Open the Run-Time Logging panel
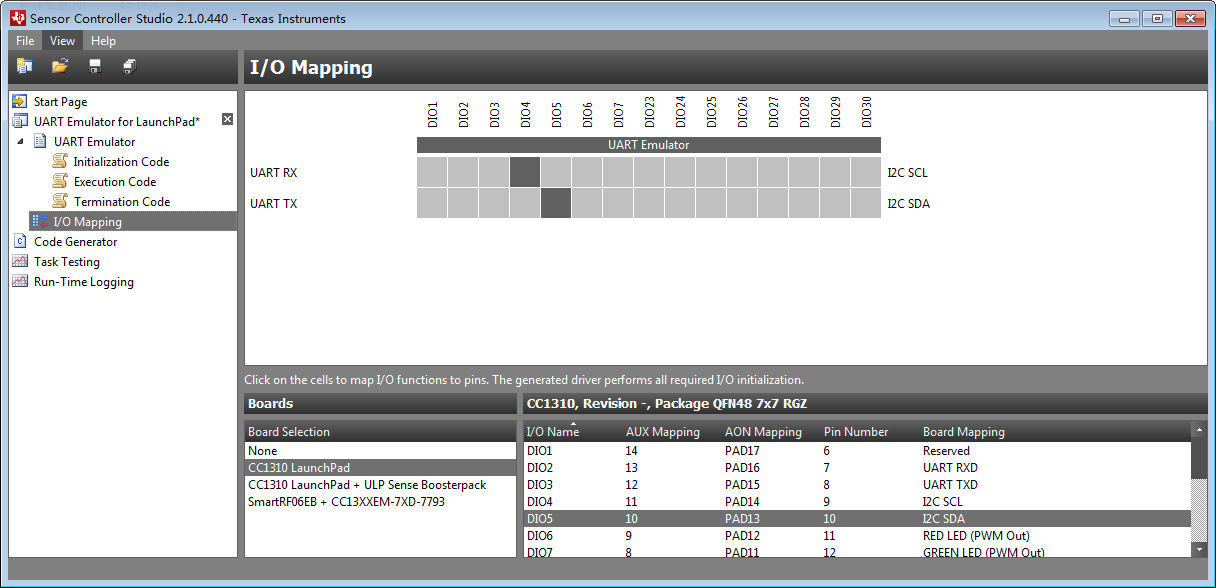The width and height of the screenshot is (1216, 588). (84, 282)
